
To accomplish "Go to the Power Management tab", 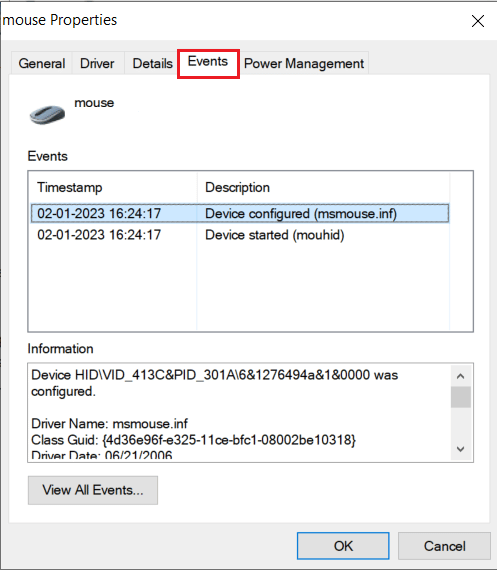I will pos(304,64).
